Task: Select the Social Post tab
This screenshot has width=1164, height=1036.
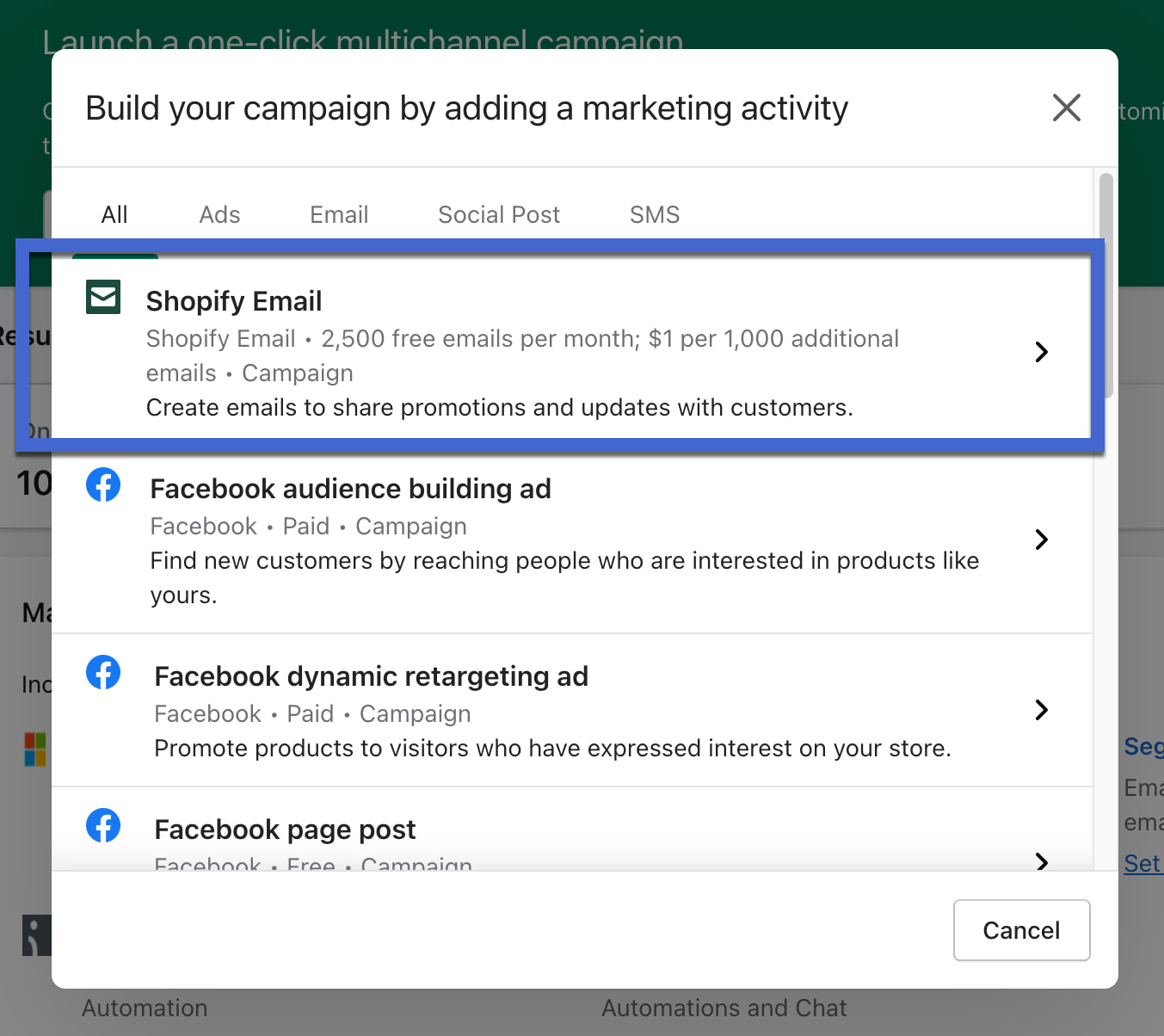Action: [x=499, y=215]
